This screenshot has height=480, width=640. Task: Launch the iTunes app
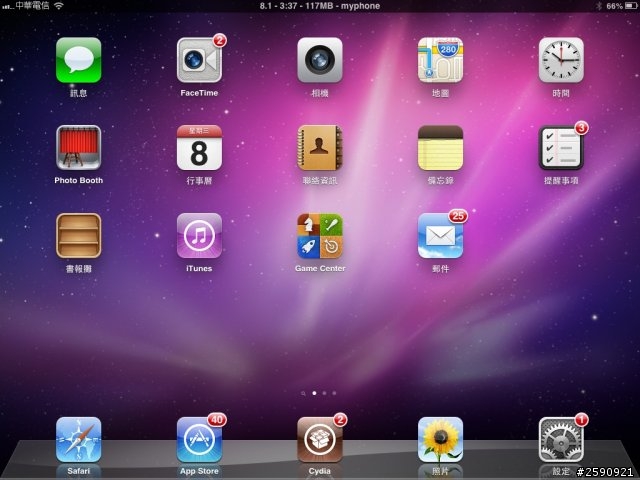point(199,235)
